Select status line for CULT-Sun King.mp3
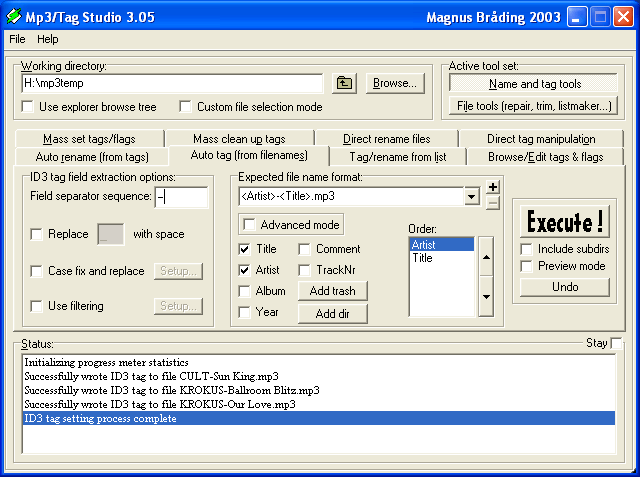The width and height of the screenshot is (640, 477). pos(319,376)
